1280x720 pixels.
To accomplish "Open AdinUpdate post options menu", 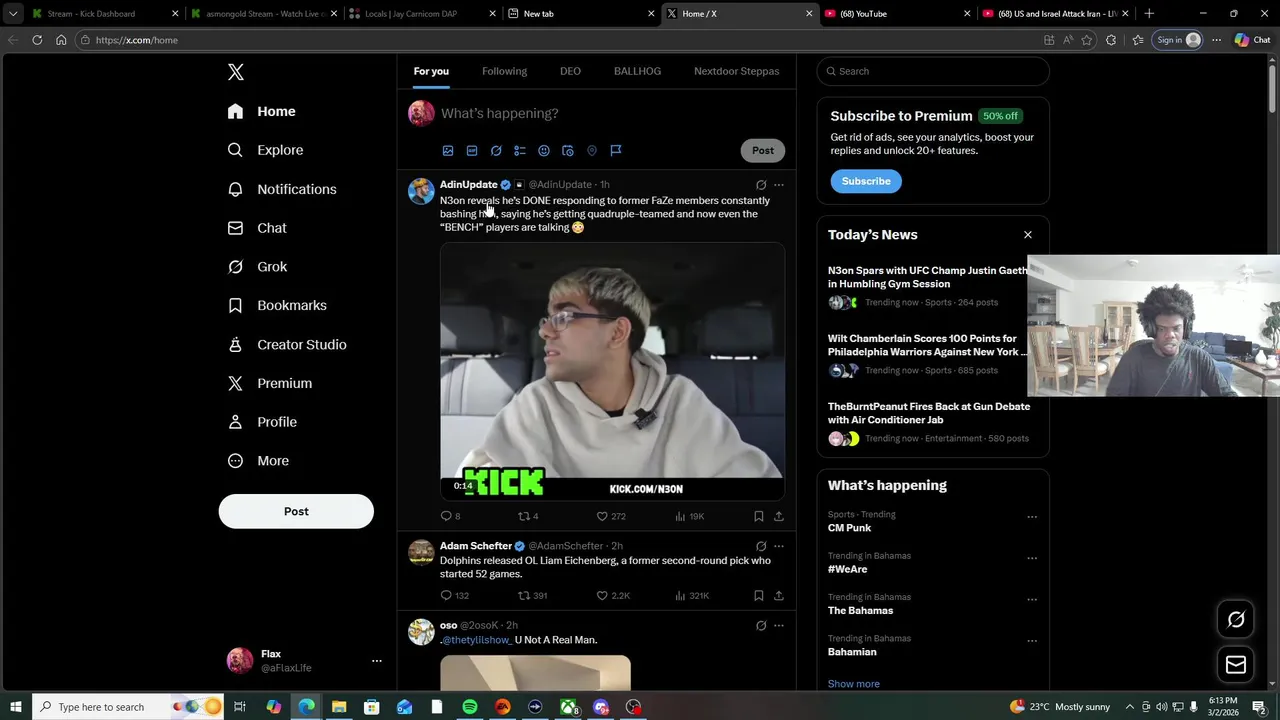I will 779,185.
